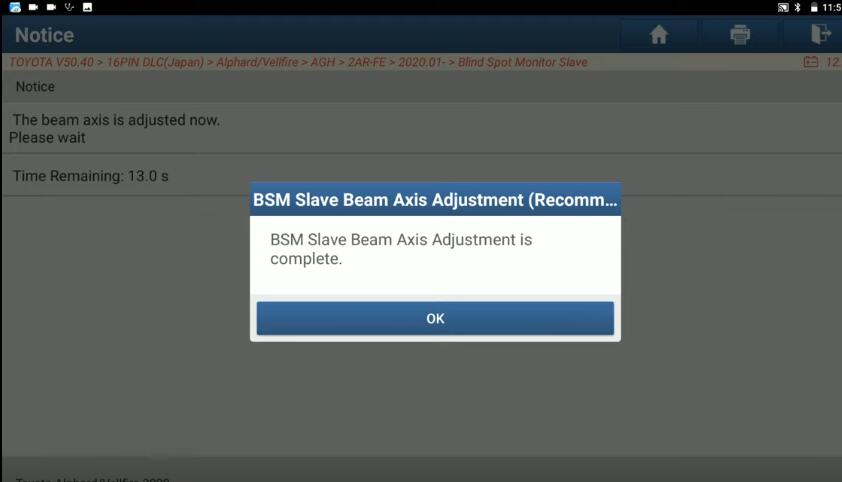Tap the Exit icon in header
Screen dimensions: 842x482
point(821,34)
